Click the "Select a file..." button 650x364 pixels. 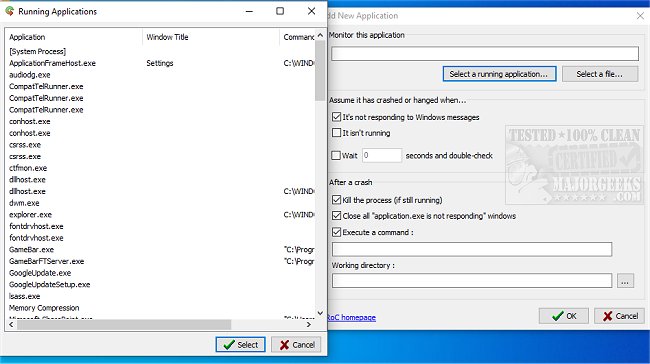tap(599, 74)
